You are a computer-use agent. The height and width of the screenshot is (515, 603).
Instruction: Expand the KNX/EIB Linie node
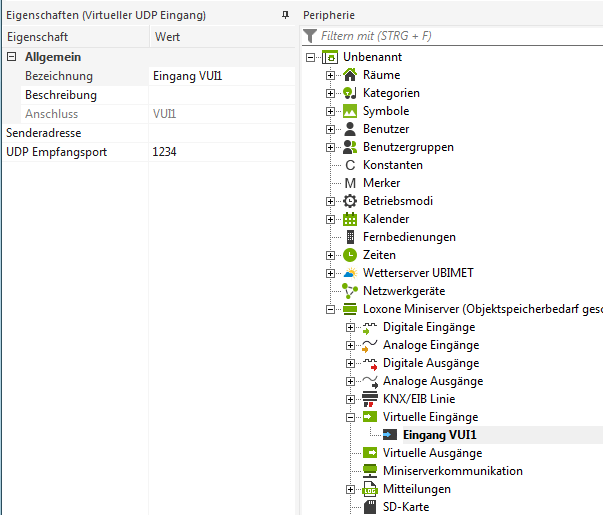pos(350,400)
